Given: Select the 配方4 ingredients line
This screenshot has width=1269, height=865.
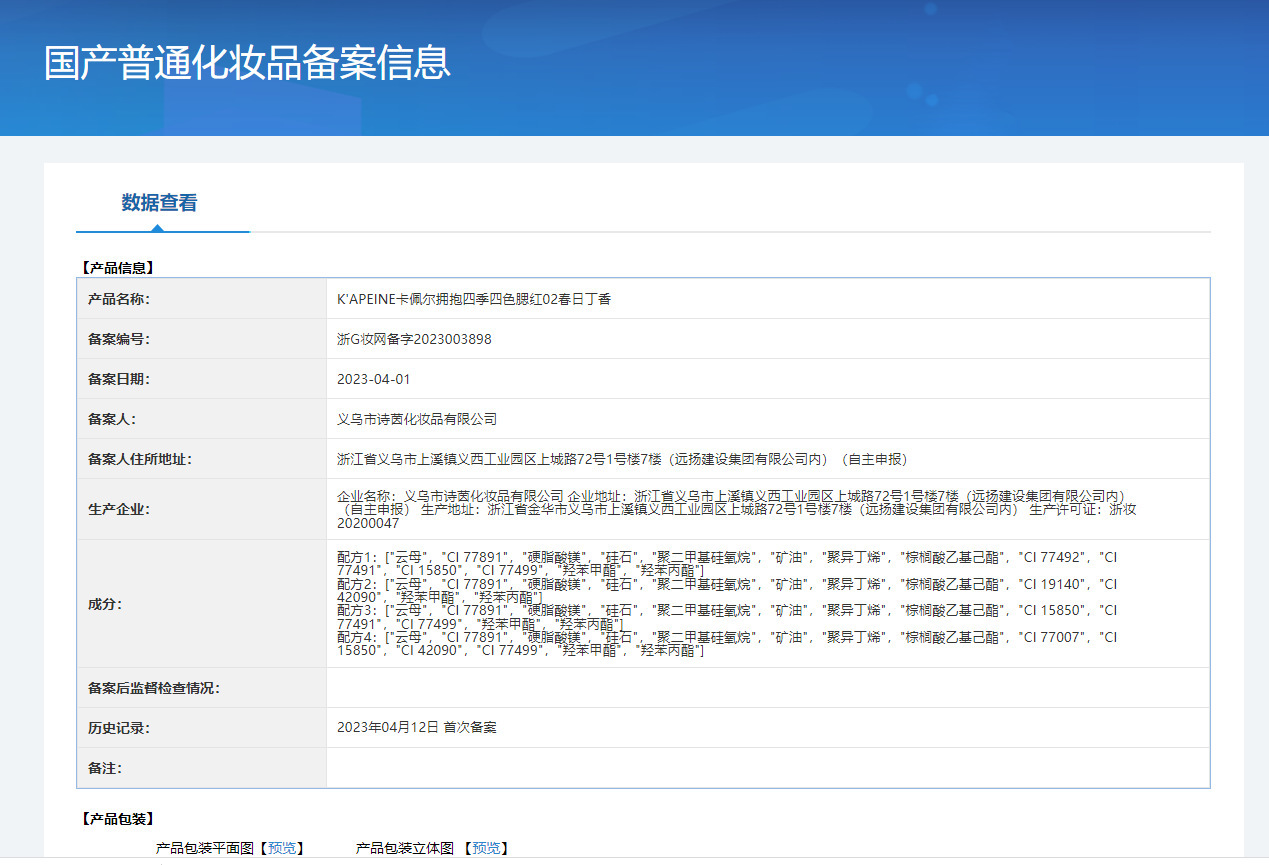Looking at the screenshot, I should pyautogui.click(x=727, y=644).
